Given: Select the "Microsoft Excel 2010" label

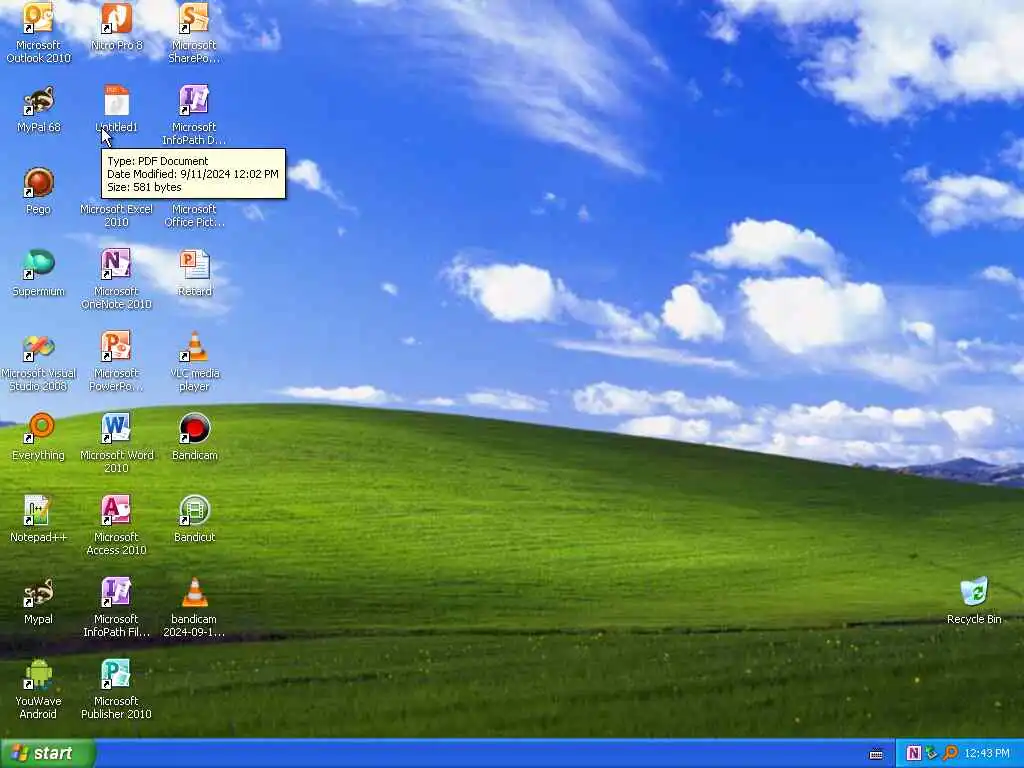Looking at the screenshot, I should click(x=116, y=216).
